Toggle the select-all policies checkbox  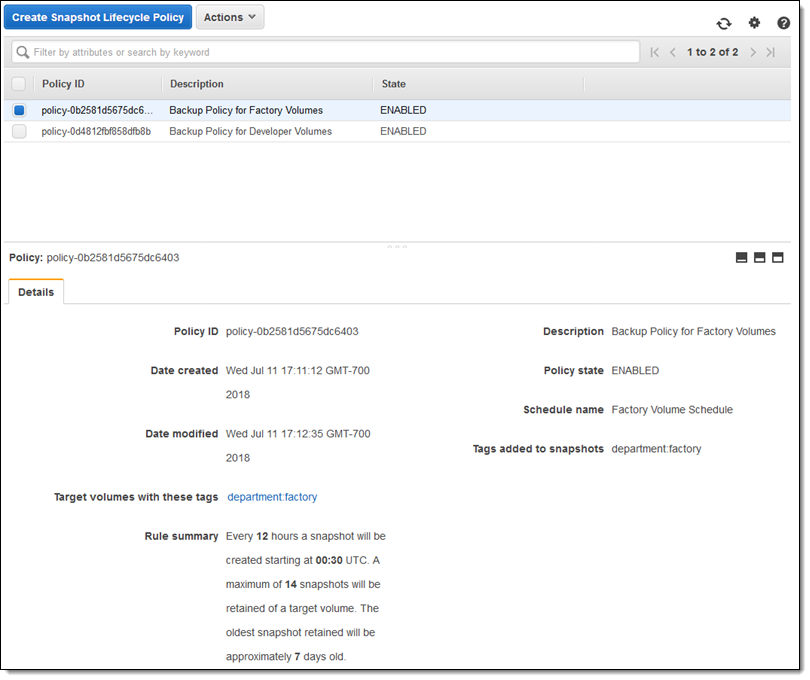click(x=19, y=84)
